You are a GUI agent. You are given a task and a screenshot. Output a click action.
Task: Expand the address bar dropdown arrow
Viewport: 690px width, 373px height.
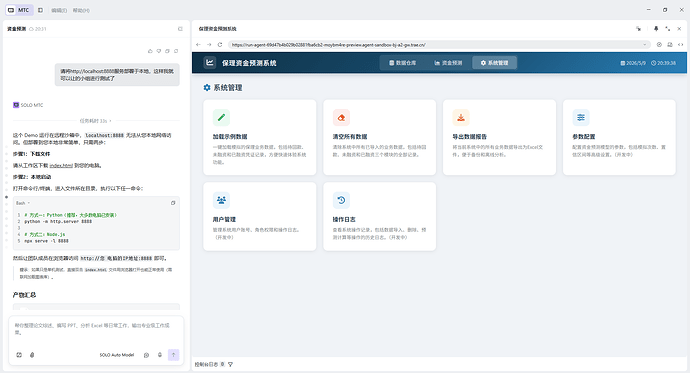coord(645,44)
